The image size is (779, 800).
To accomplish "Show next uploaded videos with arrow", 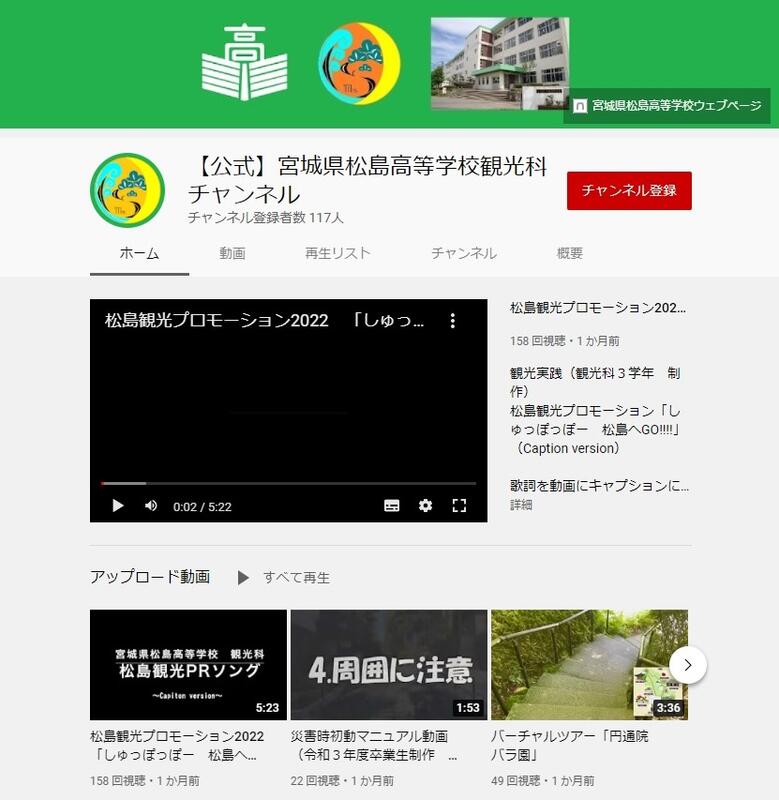I will coord(688,665).
